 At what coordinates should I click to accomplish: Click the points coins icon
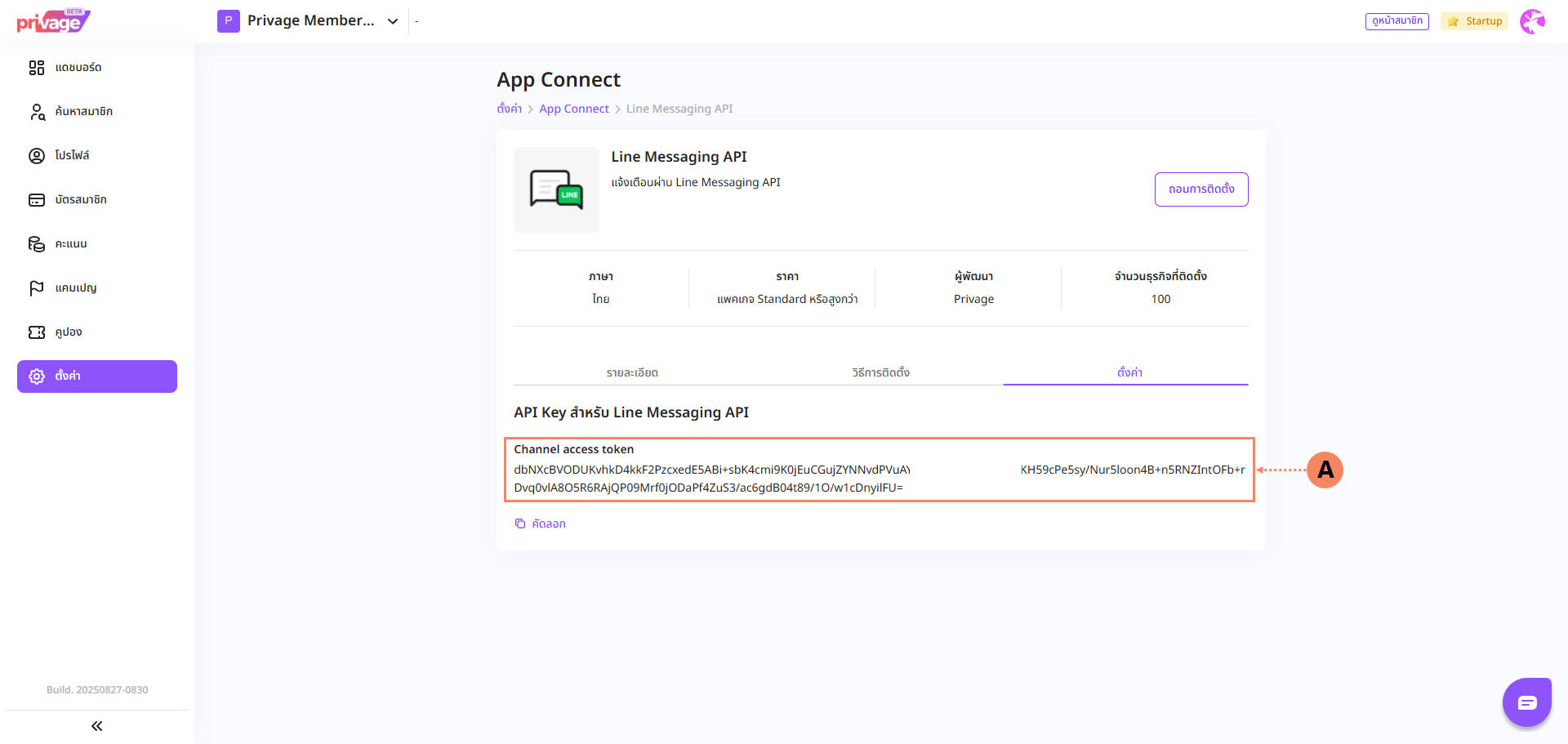pyautogui.click(x=37, y=244)
